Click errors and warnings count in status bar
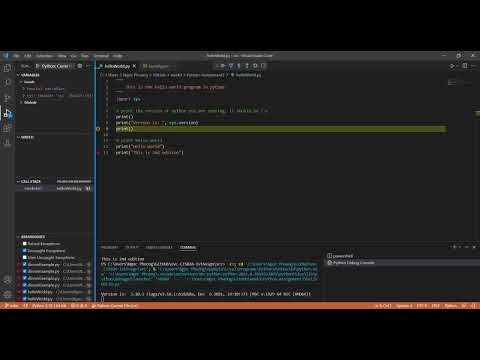This screenshot has height=360, width=480. pyautogui.click(x=79, y=306)
